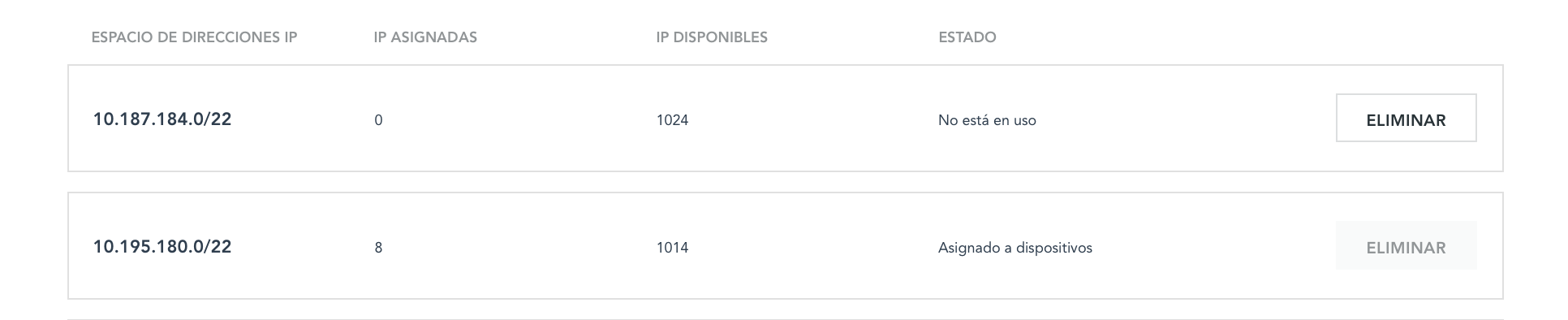Image resolution: width=1568 pixels, height=320 pixels.
Task: Select the 10.195.180.0/22 address space text
Action: (x=162, y=247)
